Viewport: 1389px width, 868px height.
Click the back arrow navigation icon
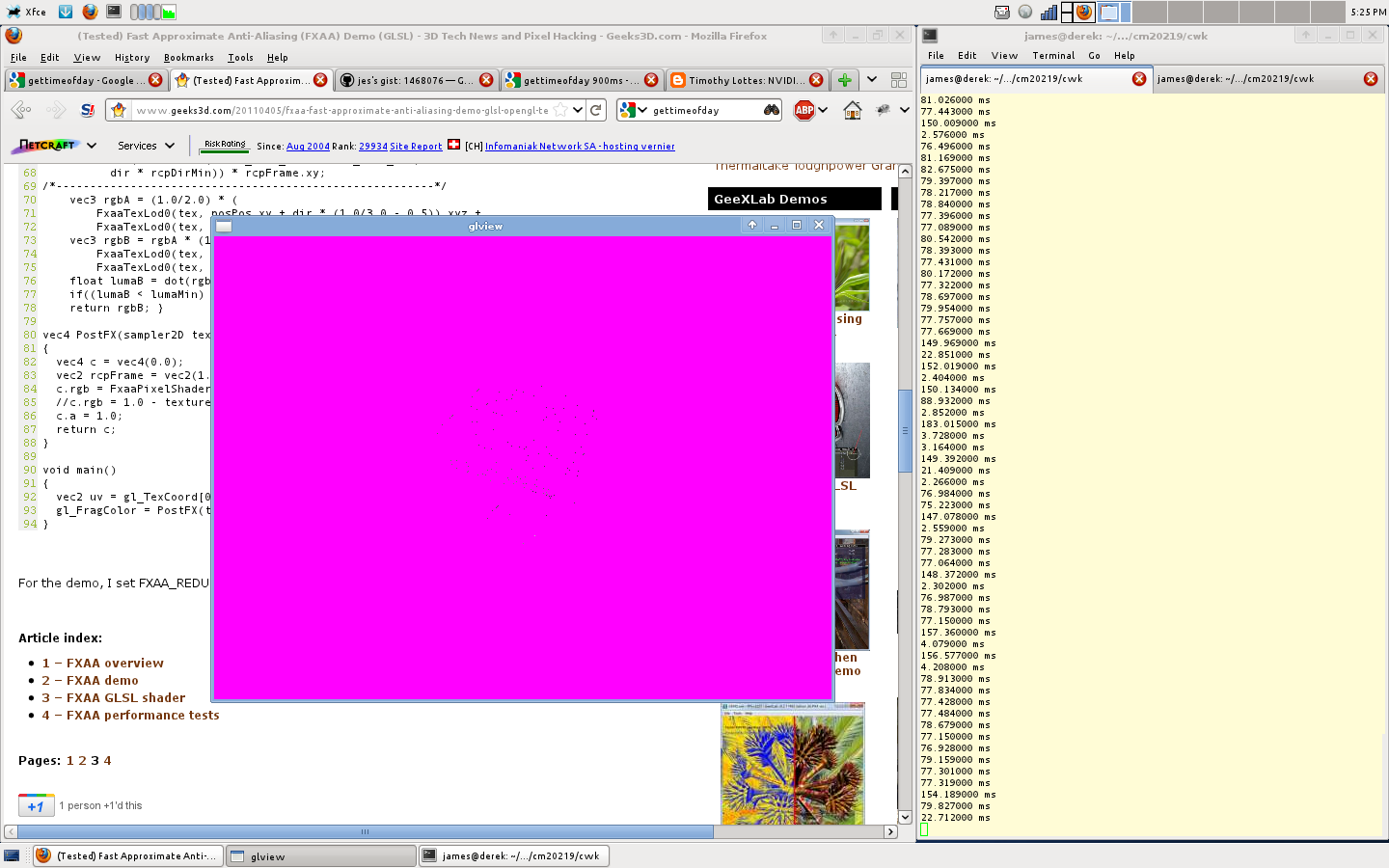21,110
